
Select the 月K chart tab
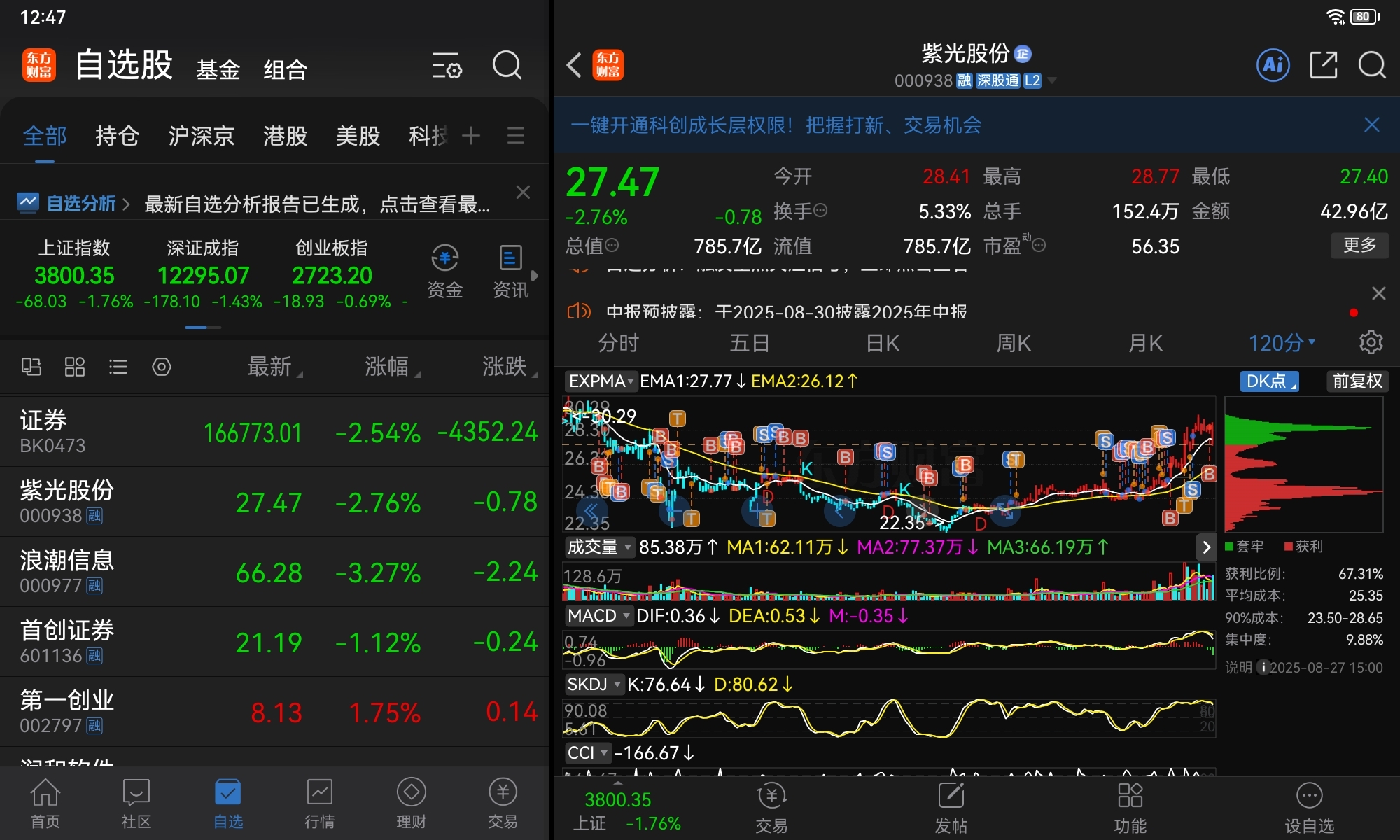point(1144,342)
